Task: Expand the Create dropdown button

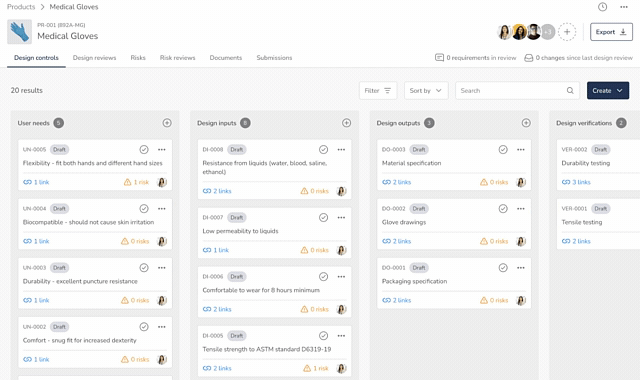Action: point(608,91)
